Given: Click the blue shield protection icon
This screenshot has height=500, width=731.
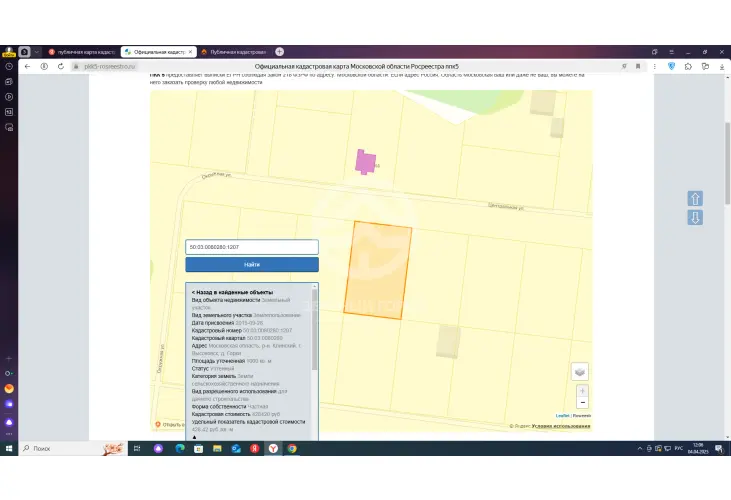Looking at the screenshot, I should 671,67.
